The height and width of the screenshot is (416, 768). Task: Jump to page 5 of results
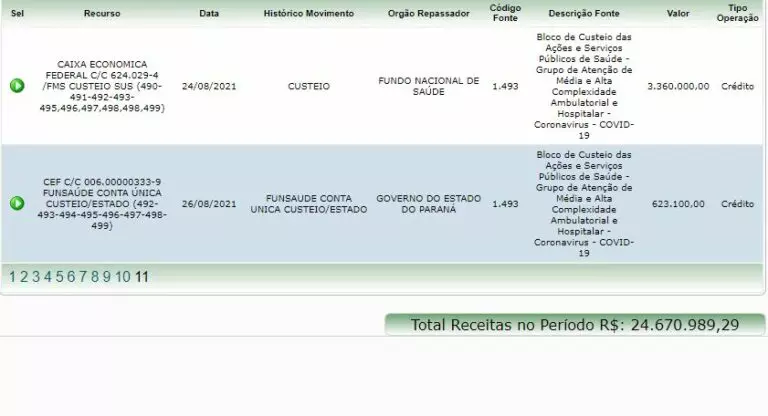[59, 277]
